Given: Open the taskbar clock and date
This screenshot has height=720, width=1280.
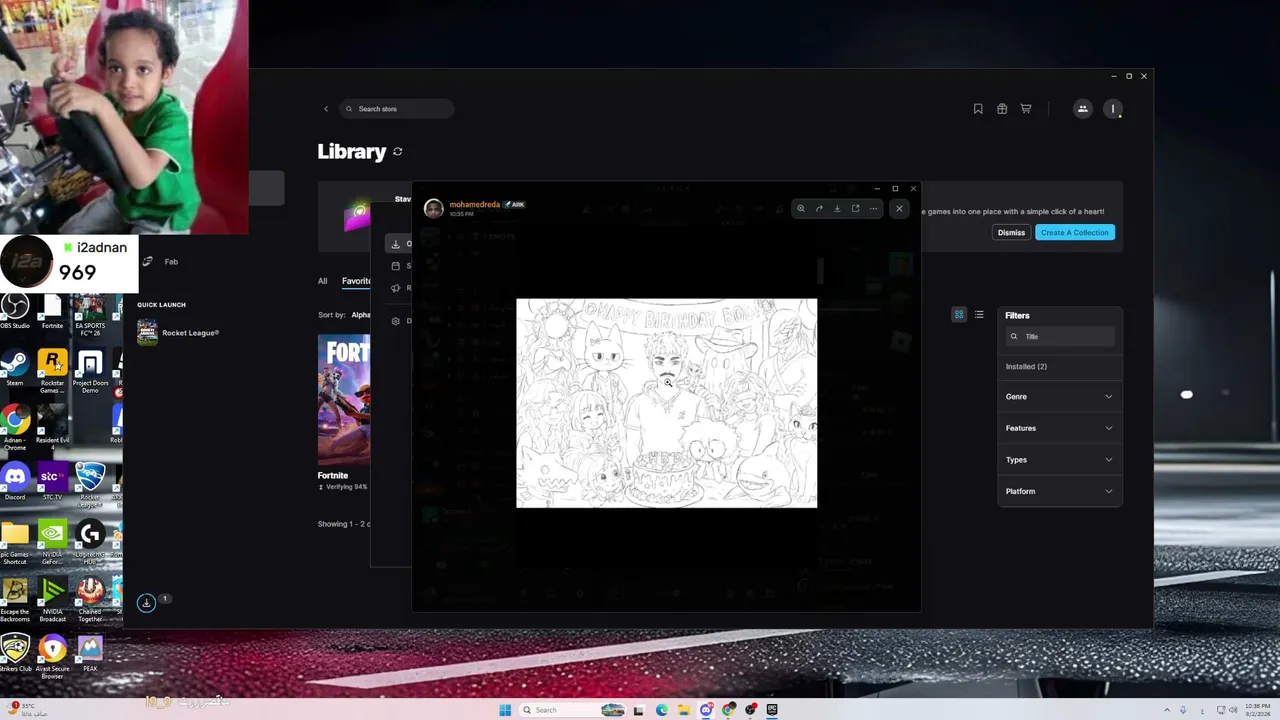Looking at the screenshot, I should (x=1256, y=710).
